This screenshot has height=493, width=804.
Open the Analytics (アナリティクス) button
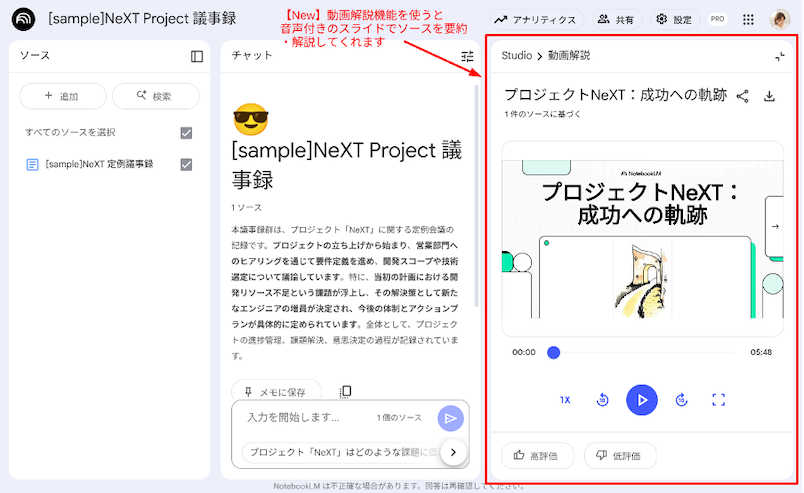(x=536, y=19)
